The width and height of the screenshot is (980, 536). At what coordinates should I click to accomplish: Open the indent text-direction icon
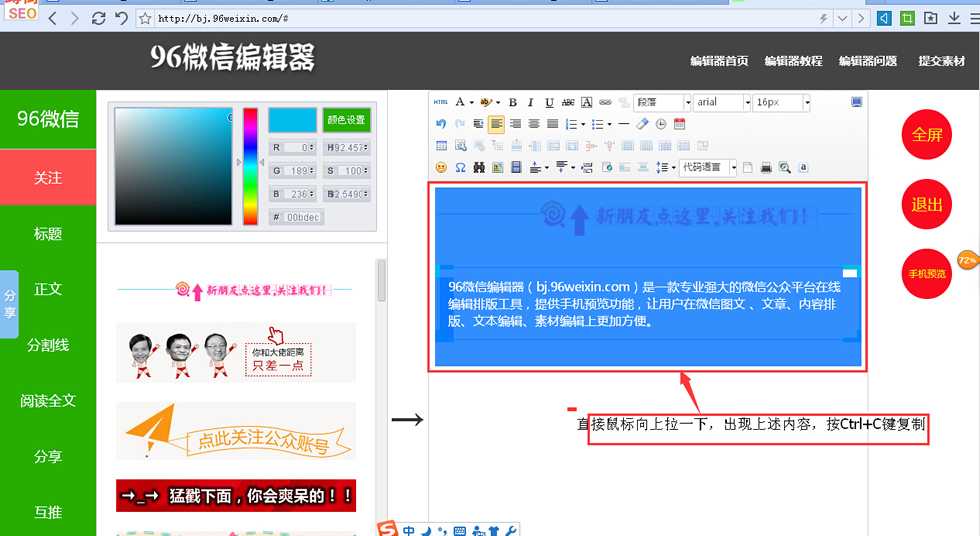(x=478, y=124)
